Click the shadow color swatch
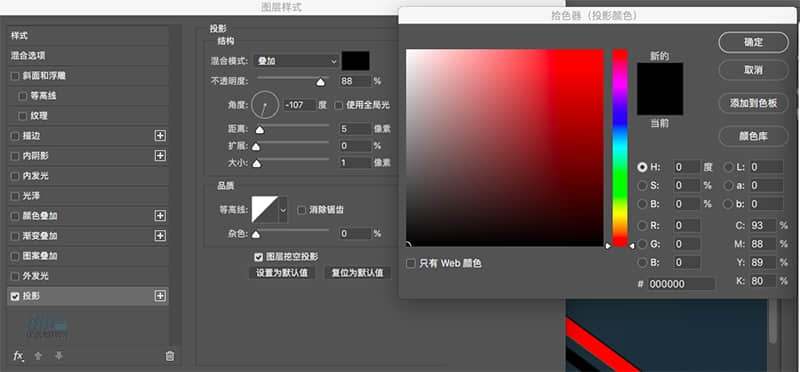This screenshot has width=800, height=372. click(x=356, y=61)
